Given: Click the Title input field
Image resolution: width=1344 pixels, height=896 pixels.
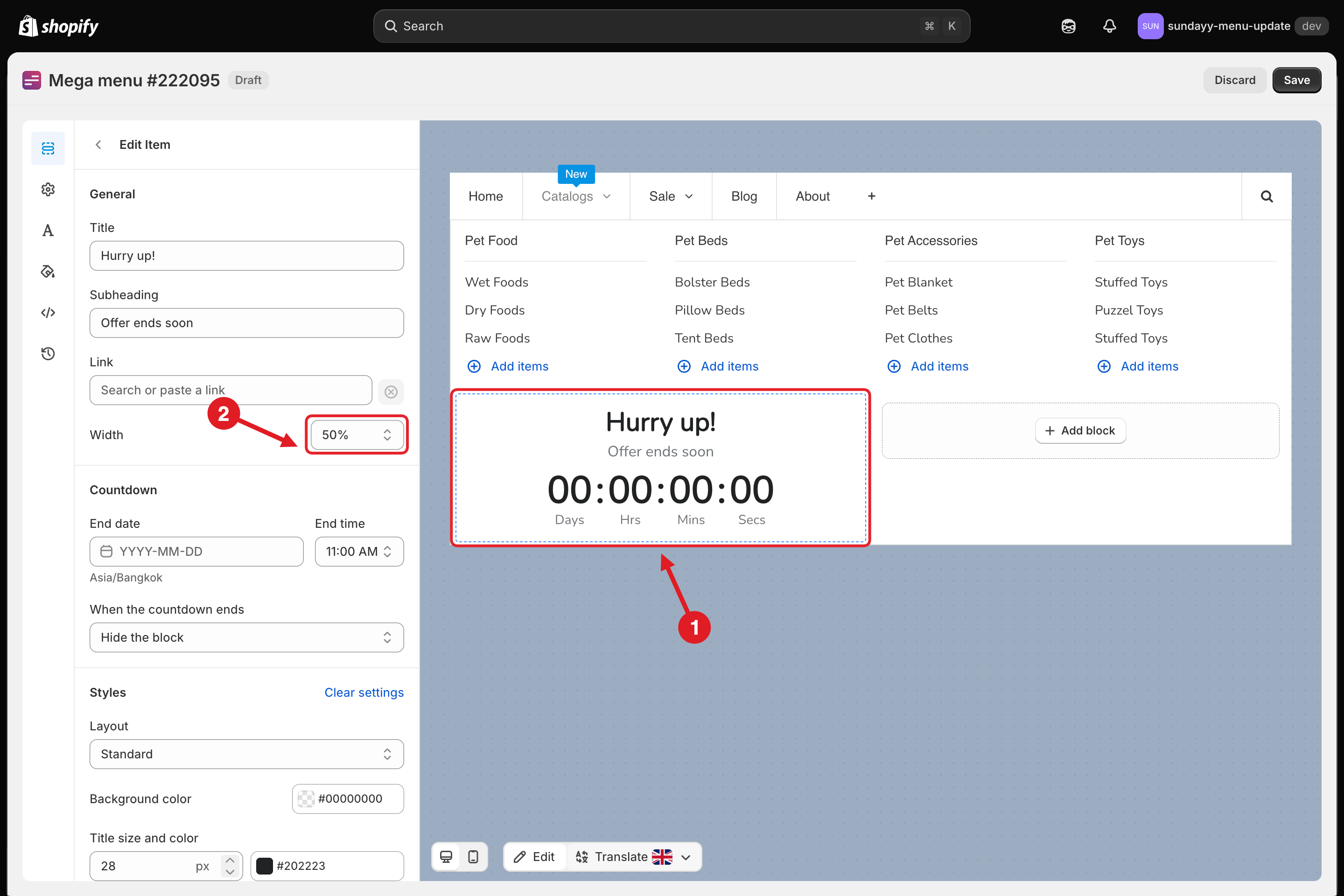Looking at the screenshot, I should click(x=247, y=255).
